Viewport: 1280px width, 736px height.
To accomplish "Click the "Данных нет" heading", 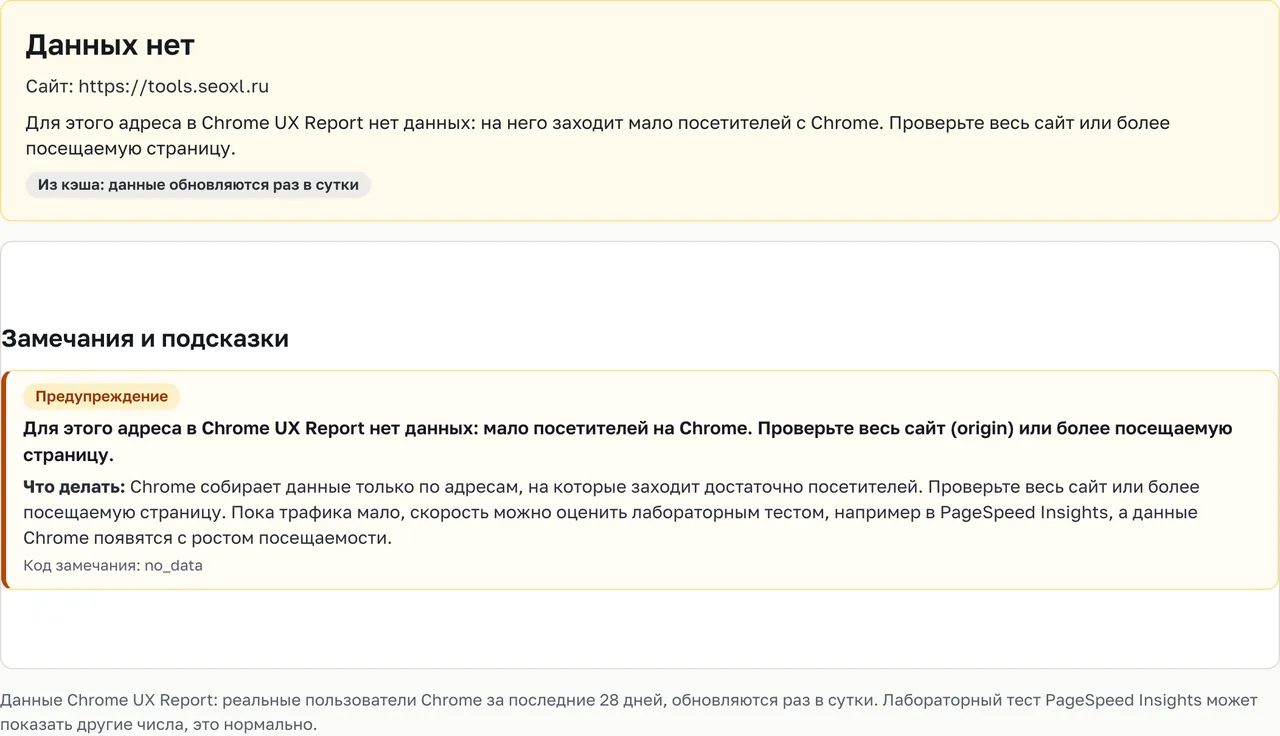I will [110, 45].
